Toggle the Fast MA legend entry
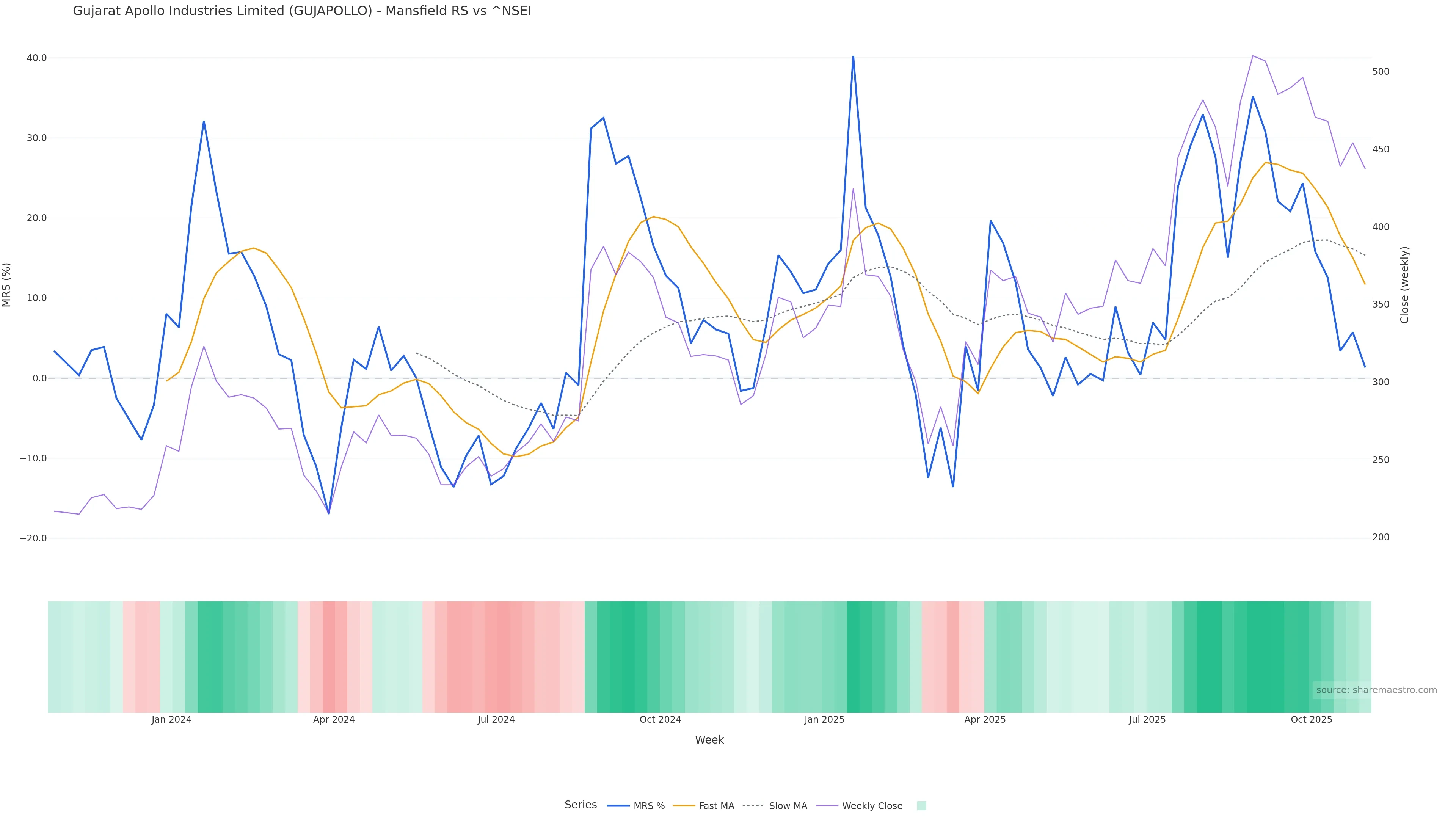Image resolution: width=1456 pixels, height=819 pixels. coord(716,806)
